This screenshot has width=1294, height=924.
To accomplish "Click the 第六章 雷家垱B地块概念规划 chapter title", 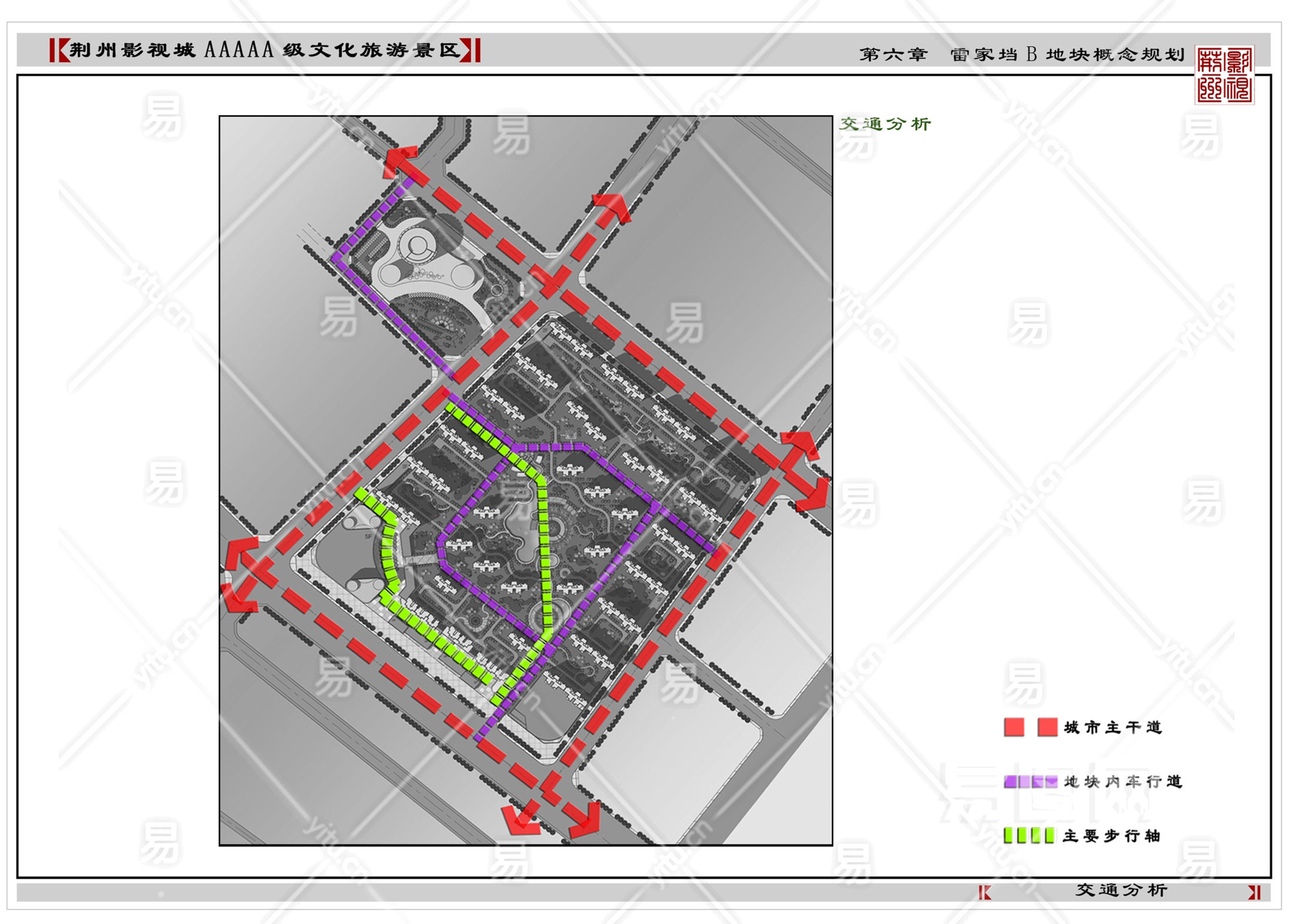I will coord(1022,55).
